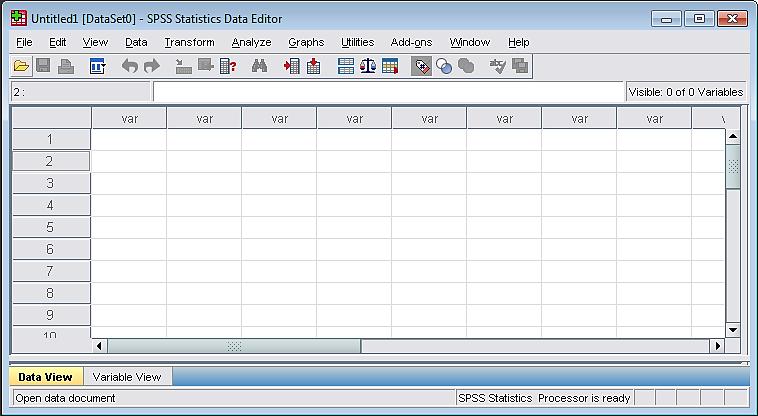Click the Print icon
The width and height of the screenshot is (758, 416).
tap(66, 66)
